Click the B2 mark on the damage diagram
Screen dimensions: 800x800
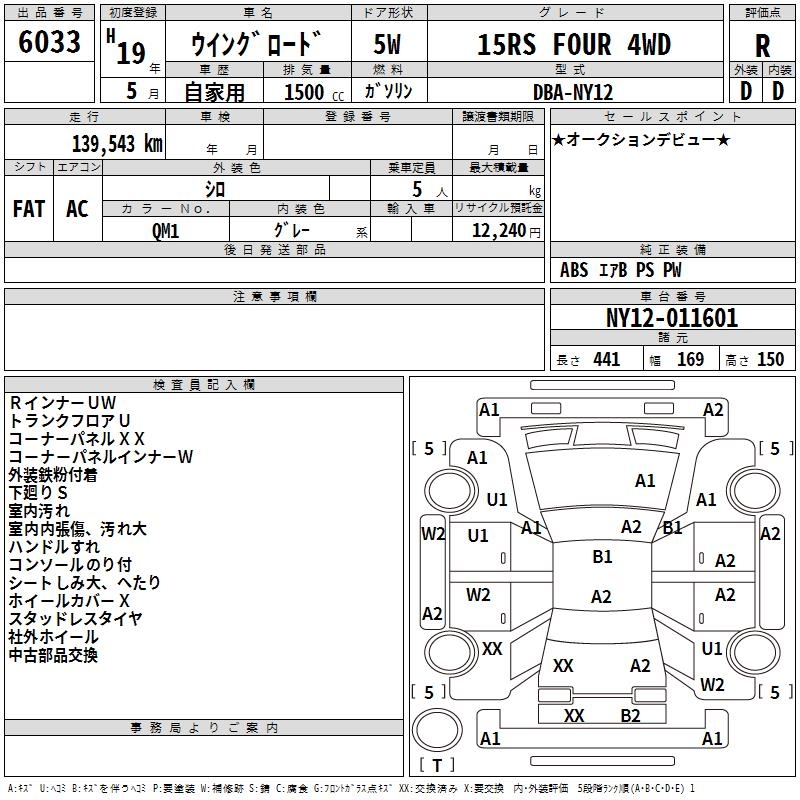[x=630, y=716]
